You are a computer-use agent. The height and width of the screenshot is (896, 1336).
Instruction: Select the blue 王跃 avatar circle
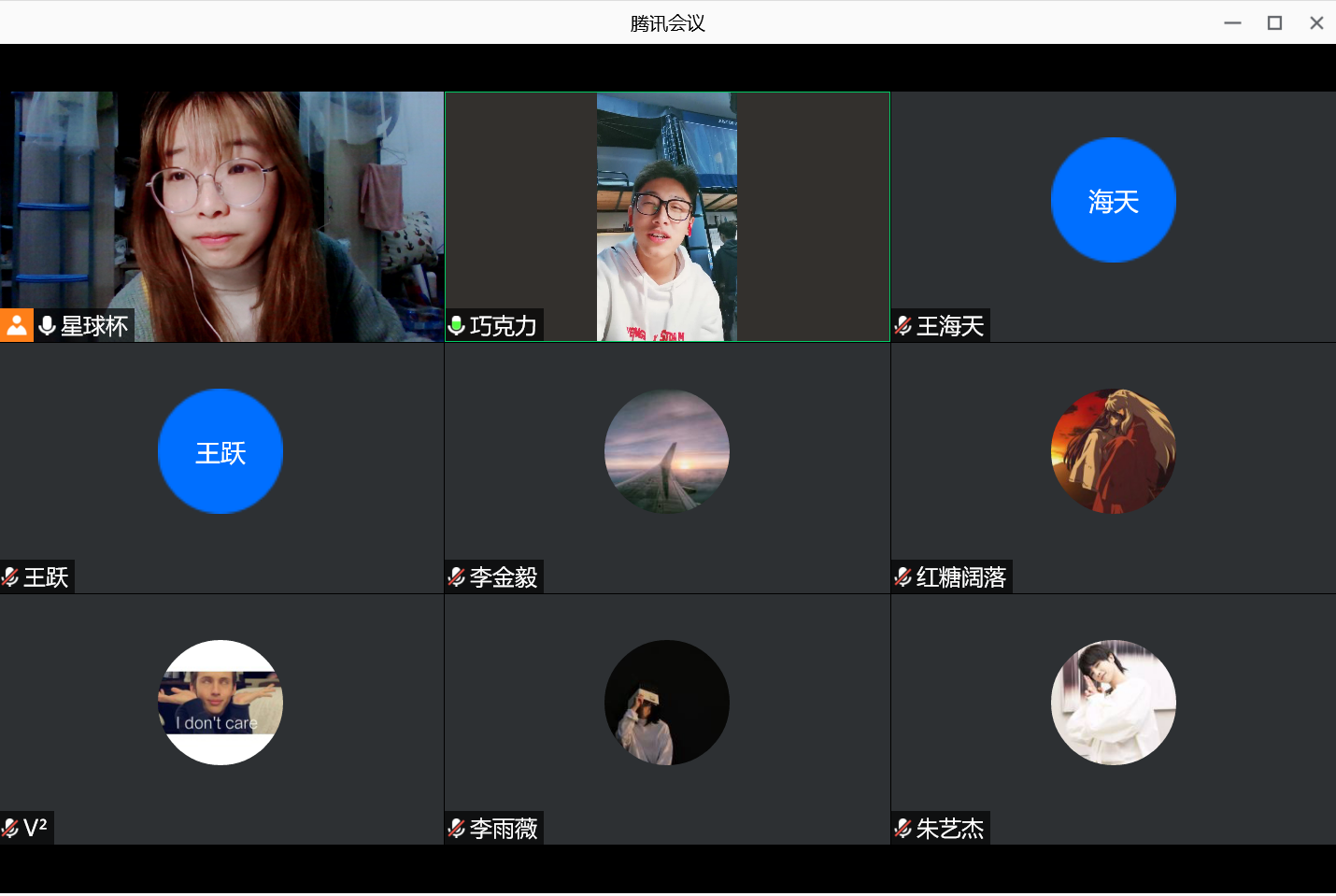click(220, 451)
